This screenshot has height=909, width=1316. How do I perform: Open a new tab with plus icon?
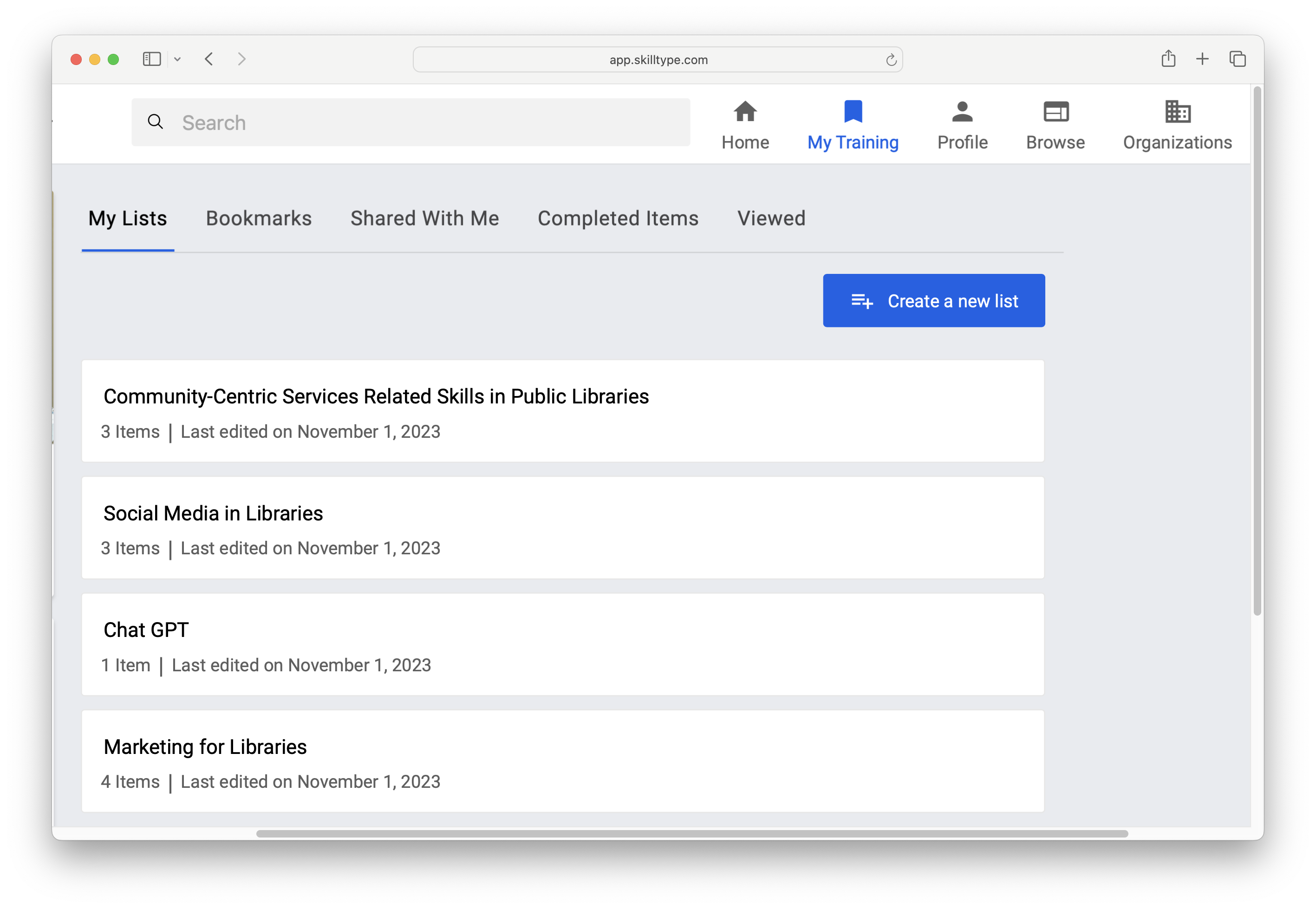[1202, 58]
